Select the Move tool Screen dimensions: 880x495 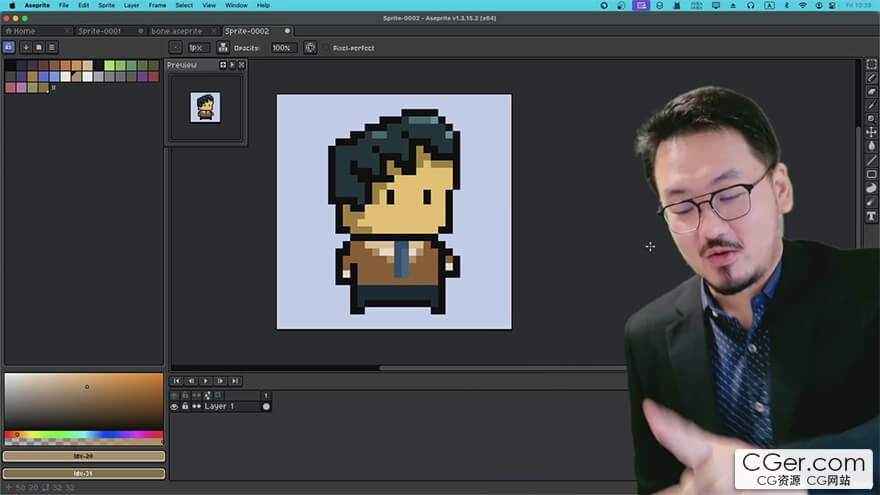[x=871, y=133]
